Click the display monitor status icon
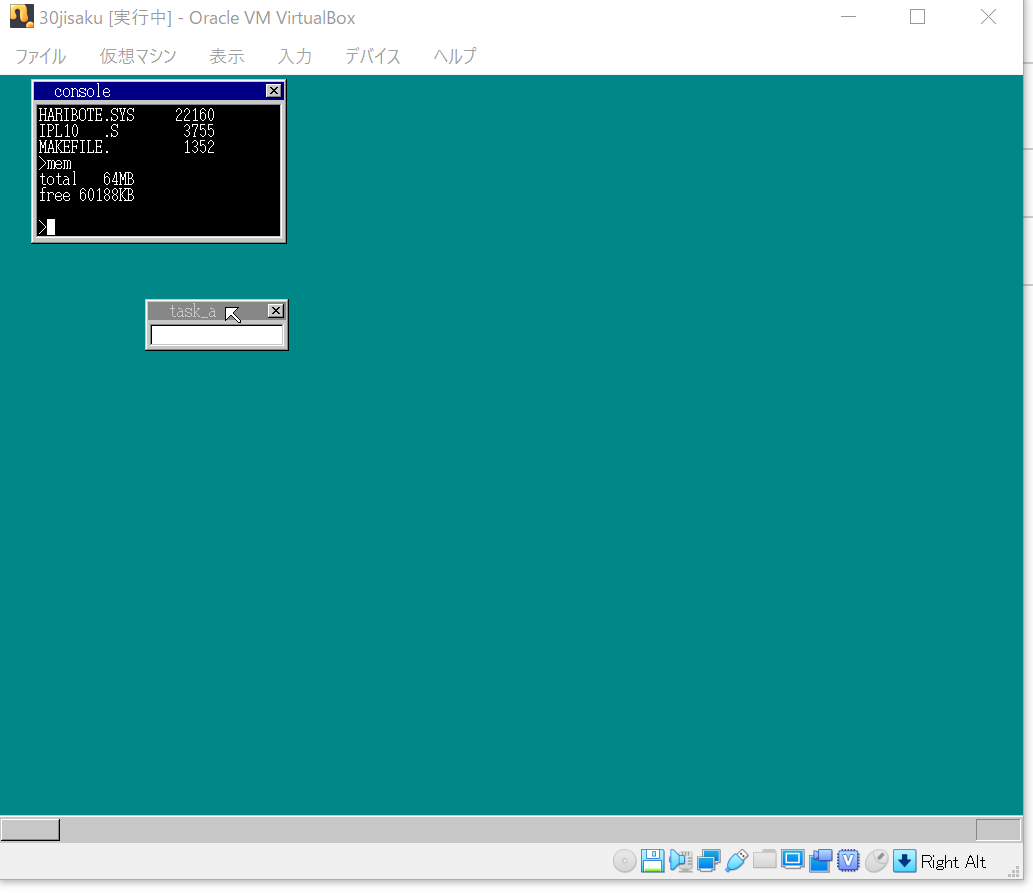This screenshot has height=893, width=1033. tap(793, 859)
